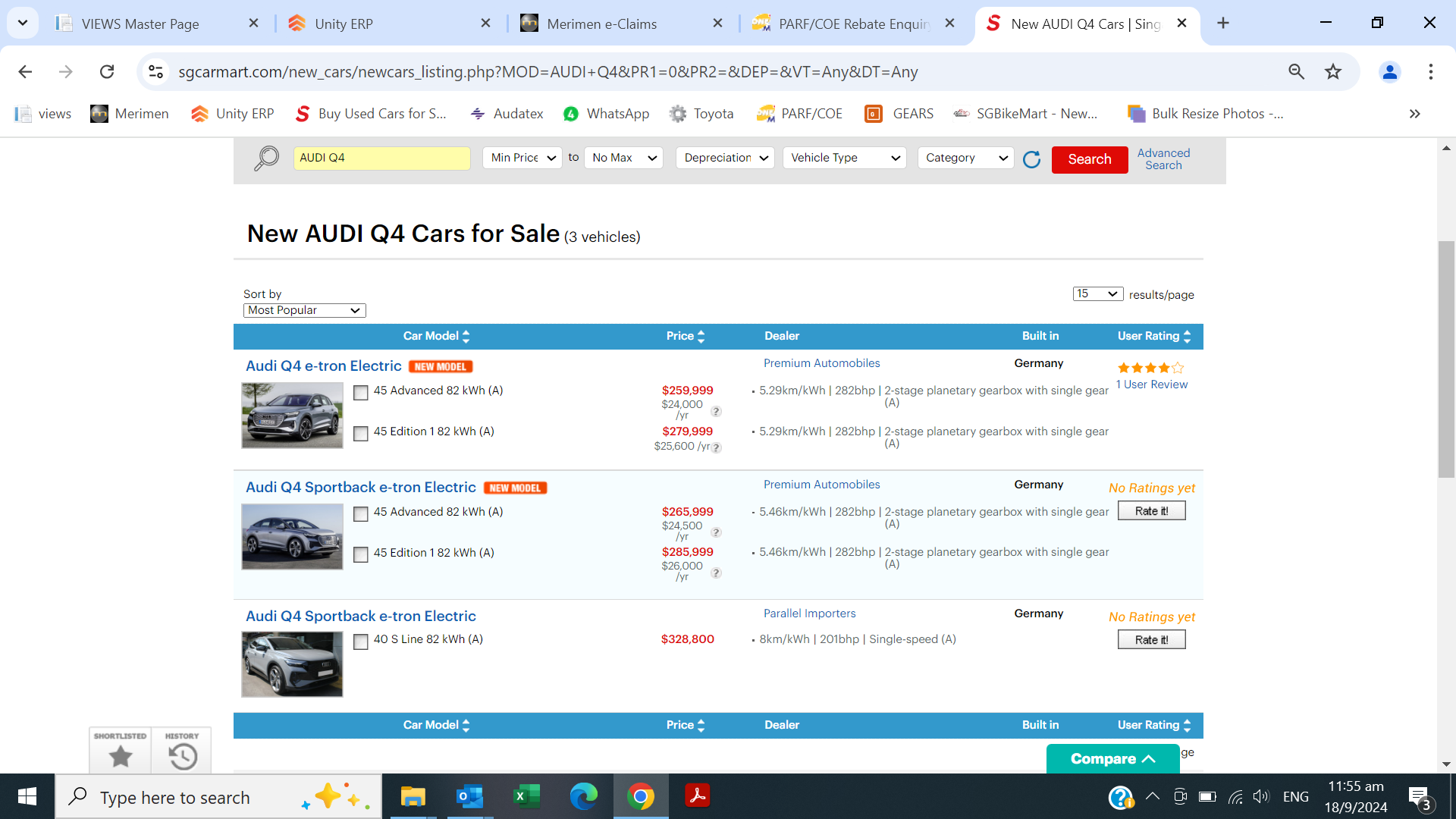Open Excel from the taskbar
The height and width of the screenshot is (819, 1456).
[x=526, y=796]
